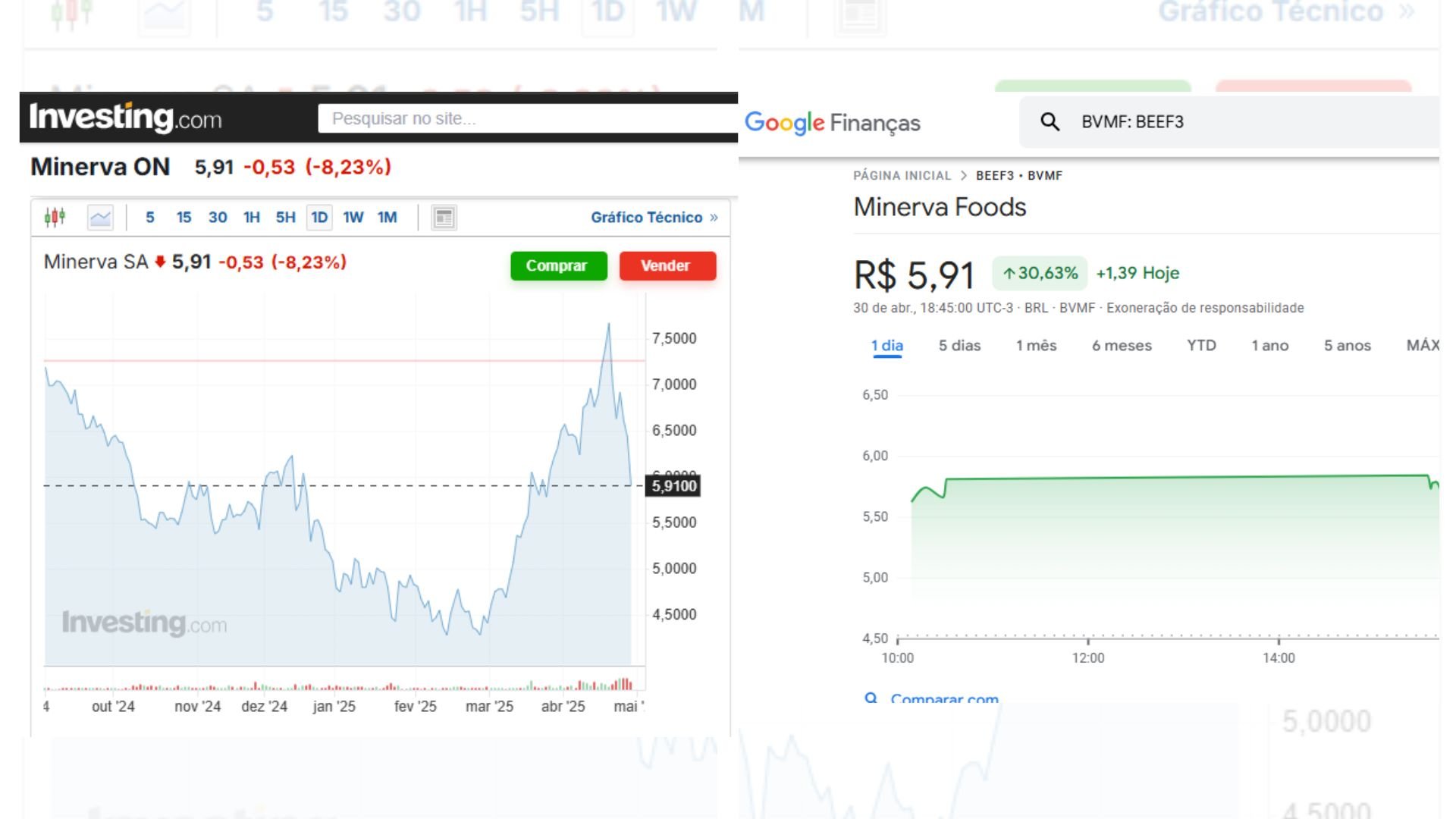Switch to the 1 mês range tab

coord(1036,346)
